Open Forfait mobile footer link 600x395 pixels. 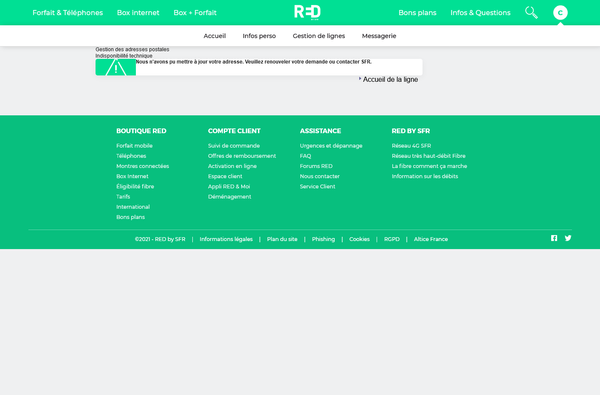(134, 146)
